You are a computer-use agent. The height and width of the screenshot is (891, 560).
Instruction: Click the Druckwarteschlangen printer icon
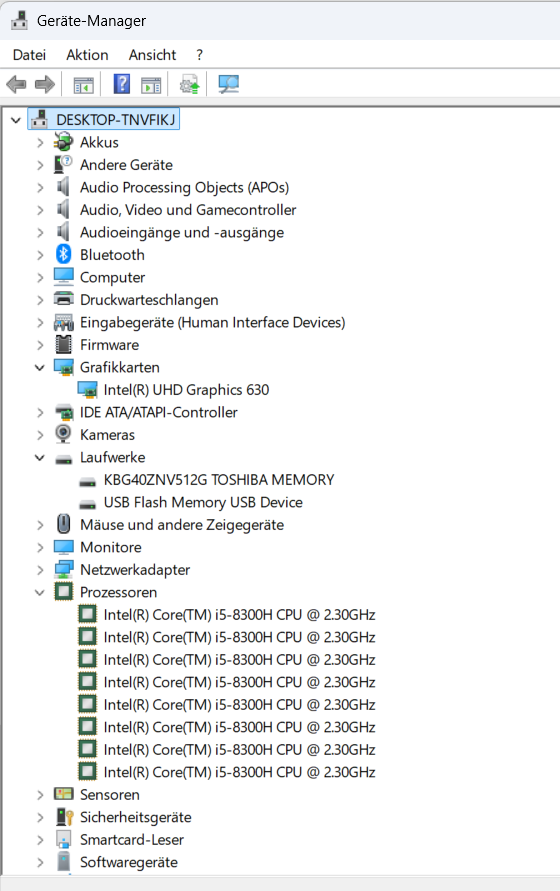point(63,299)
